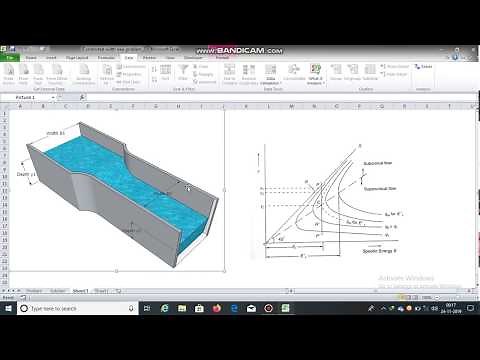Clear the applied filter
The width and height of the screenshot is (480, 360).
point(201,67)
